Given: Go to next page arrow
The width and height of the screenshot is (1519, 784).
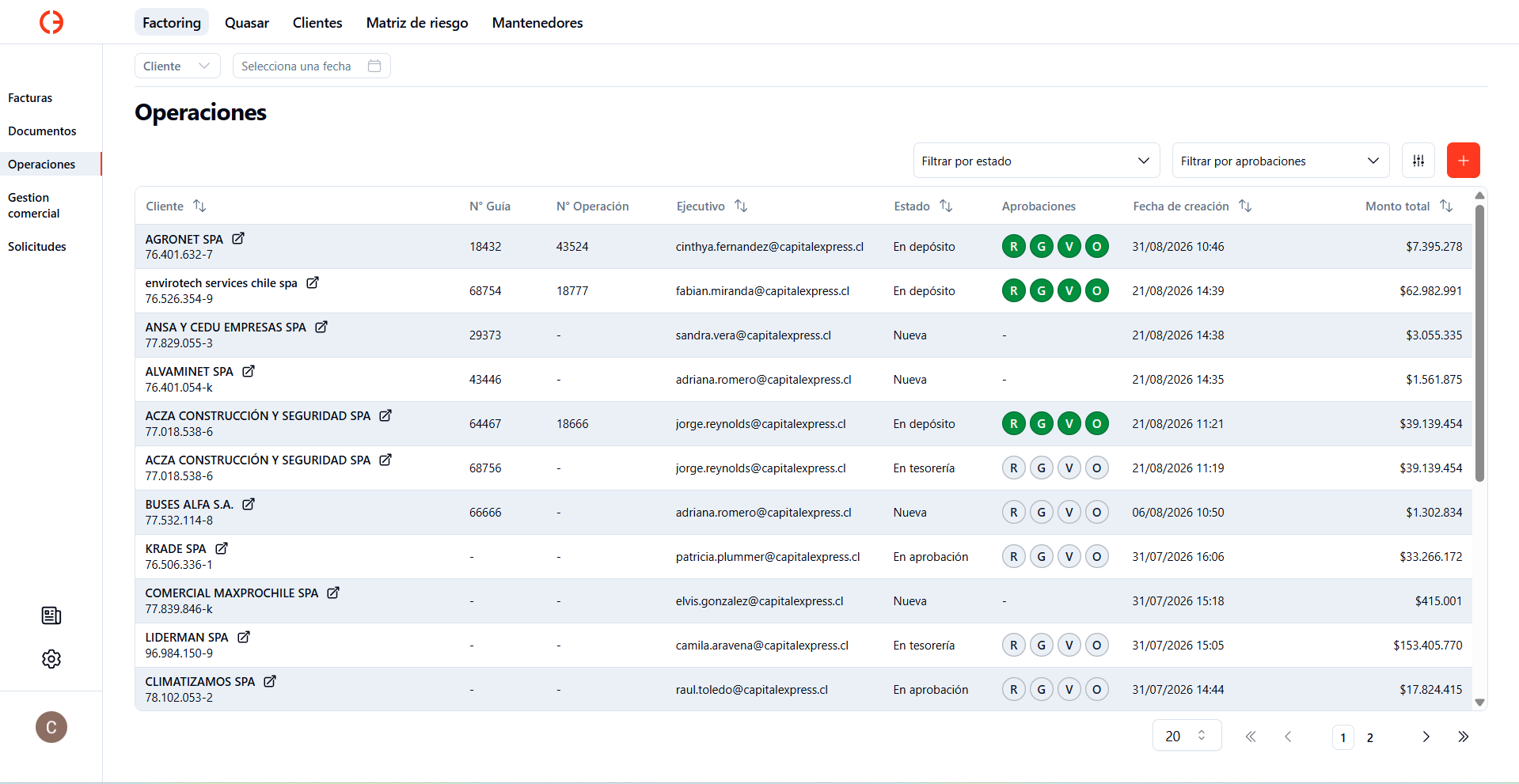Looking at the screenshot, I should pyautogui.click(x=1426, y=737).
